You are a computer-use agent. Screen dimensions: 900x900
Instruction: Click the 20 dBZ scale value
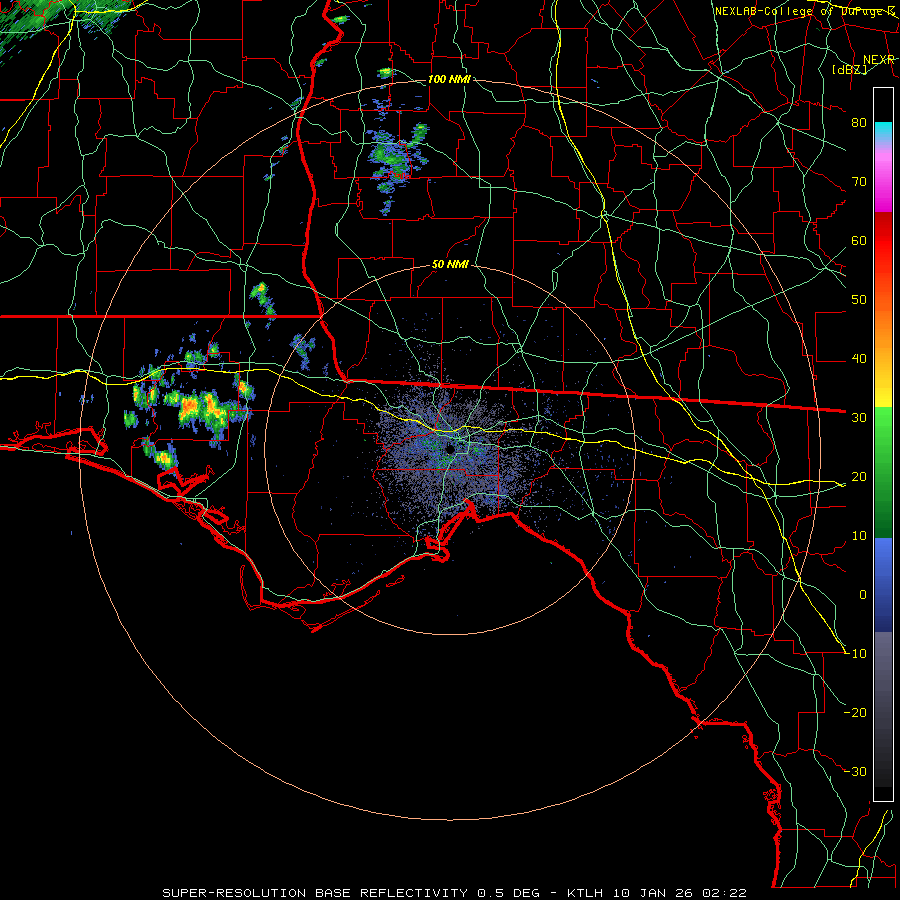point(859,477)
